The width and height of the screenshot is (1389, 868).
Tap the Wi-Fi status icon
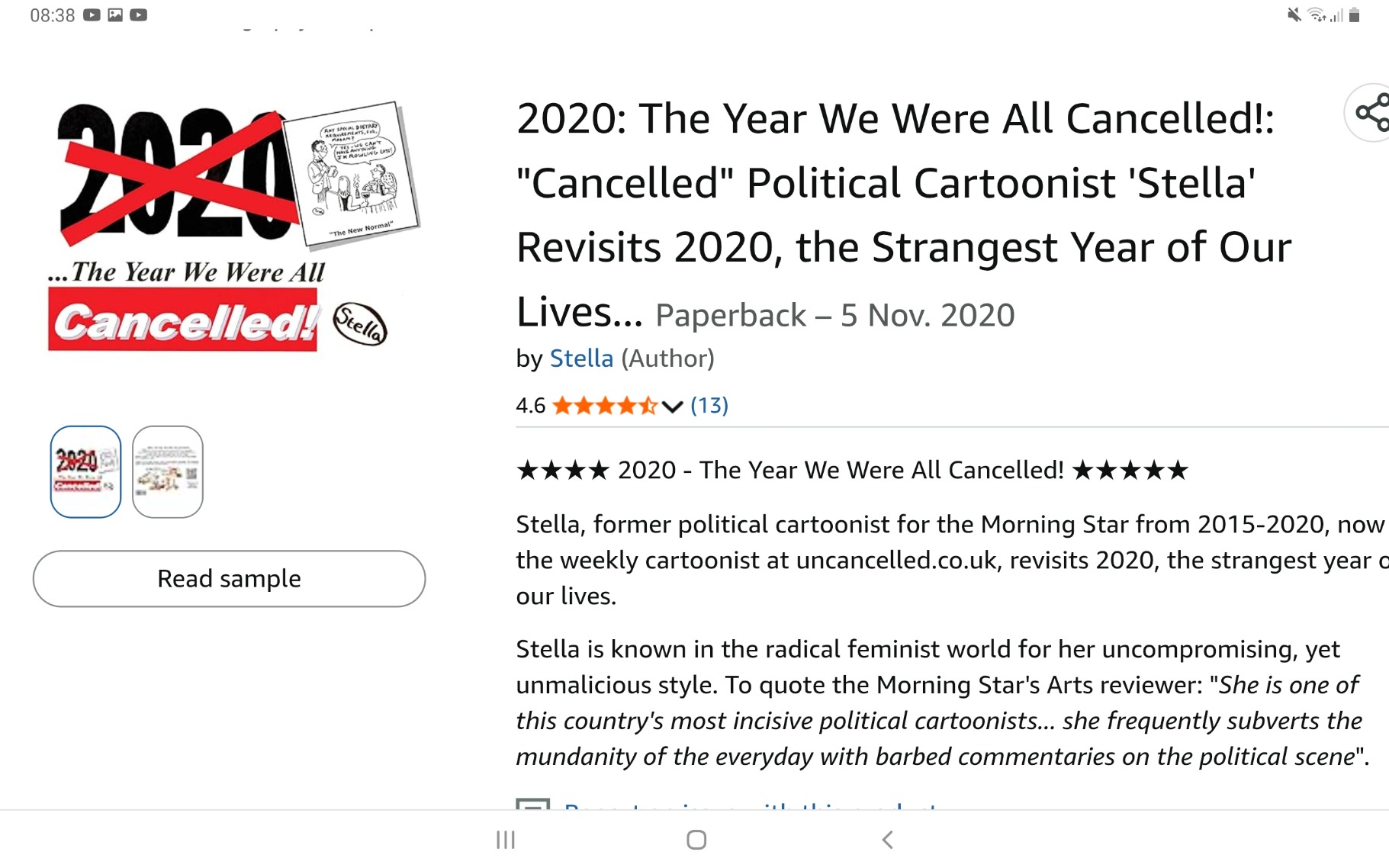point(1316,15)
